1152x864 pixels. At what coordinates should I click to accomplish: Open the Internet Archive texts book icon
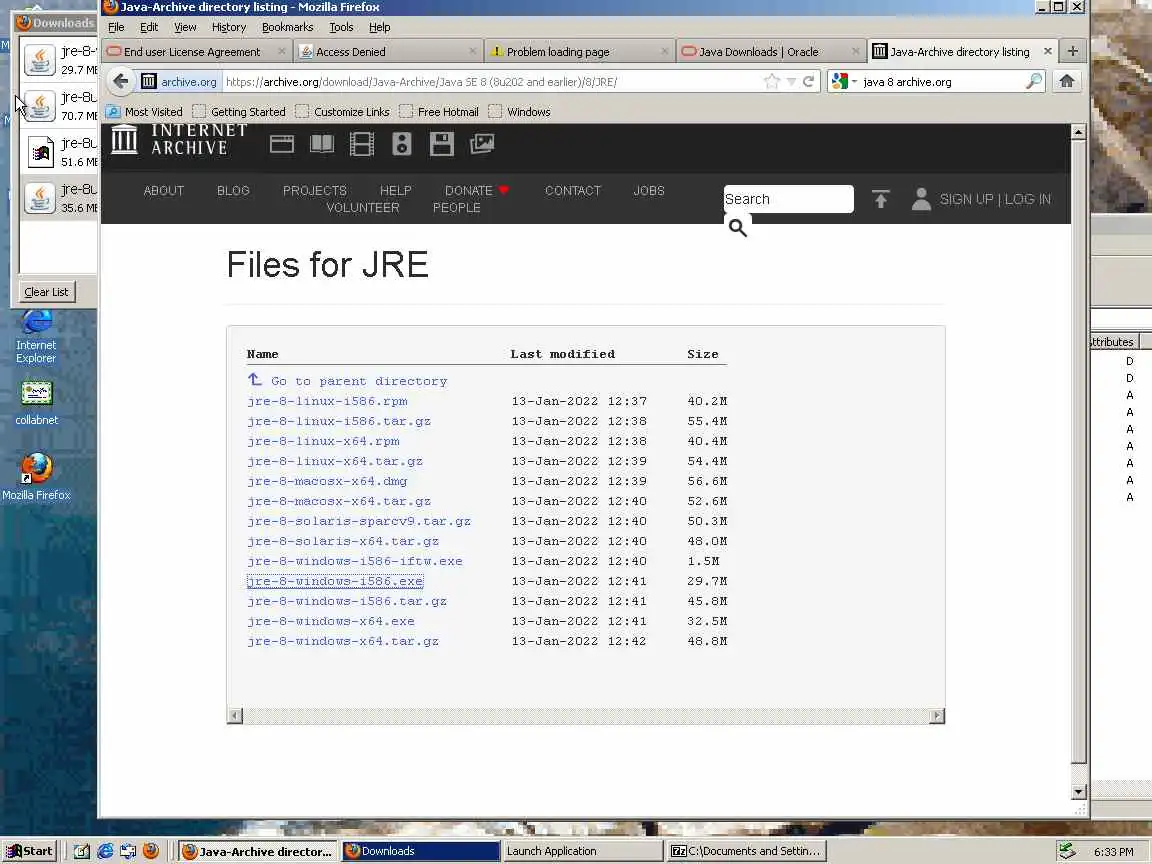(322, 144)
